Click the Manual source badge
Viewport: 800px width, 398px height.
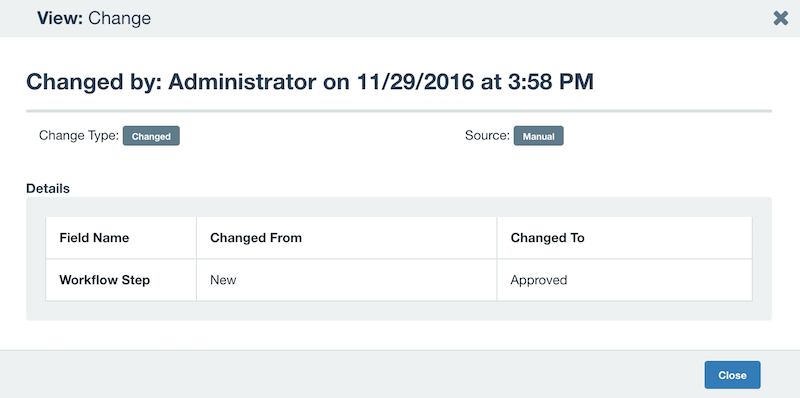pos(538,136)
